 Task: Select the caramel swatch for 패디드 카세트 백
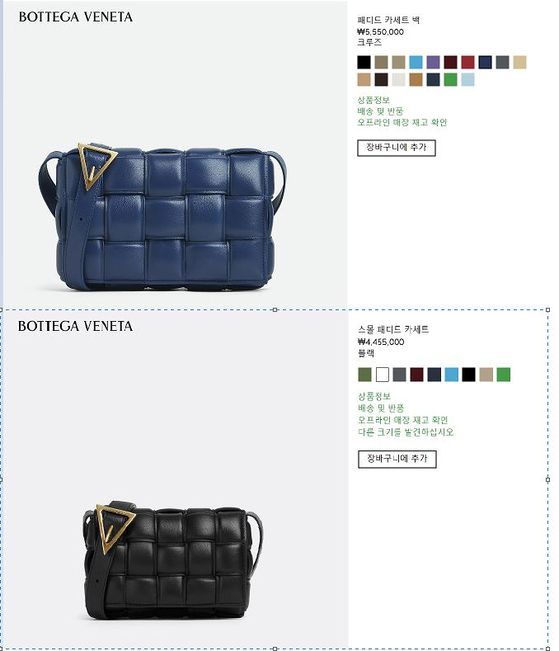tap(416, 79)
